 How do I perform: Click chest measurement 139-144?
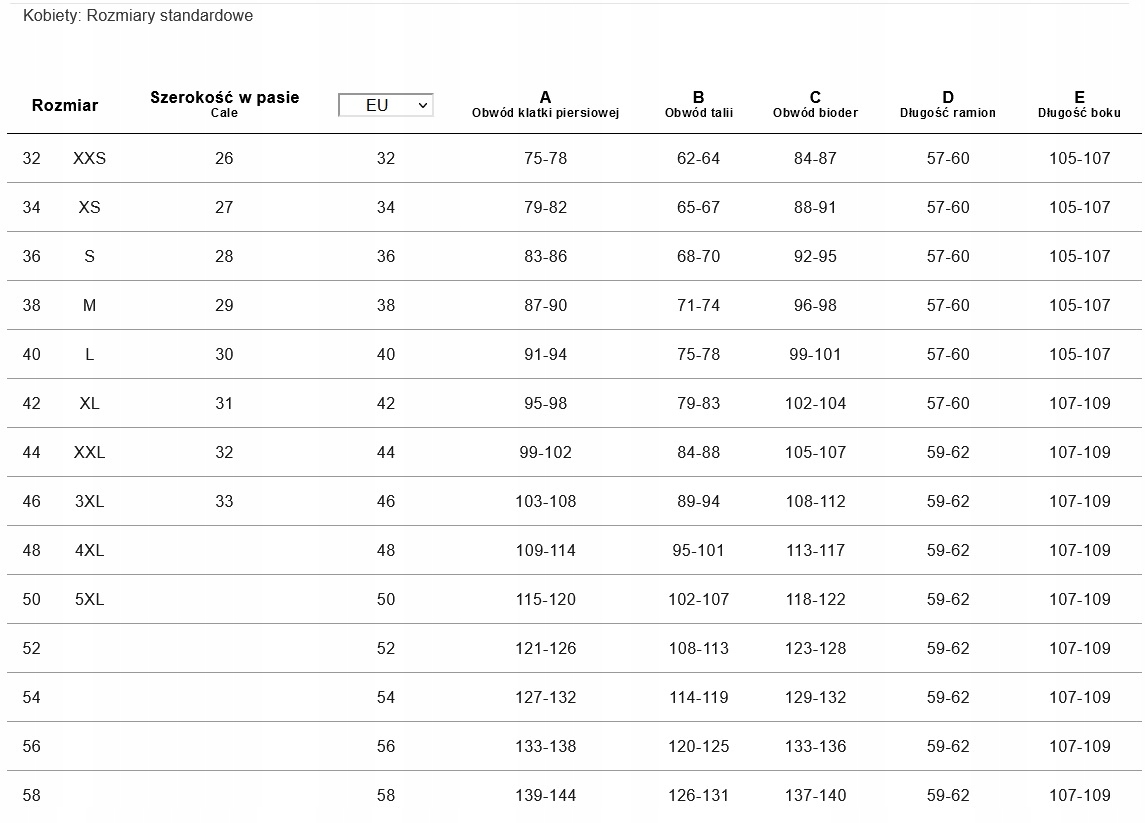(x=545, y=795)
